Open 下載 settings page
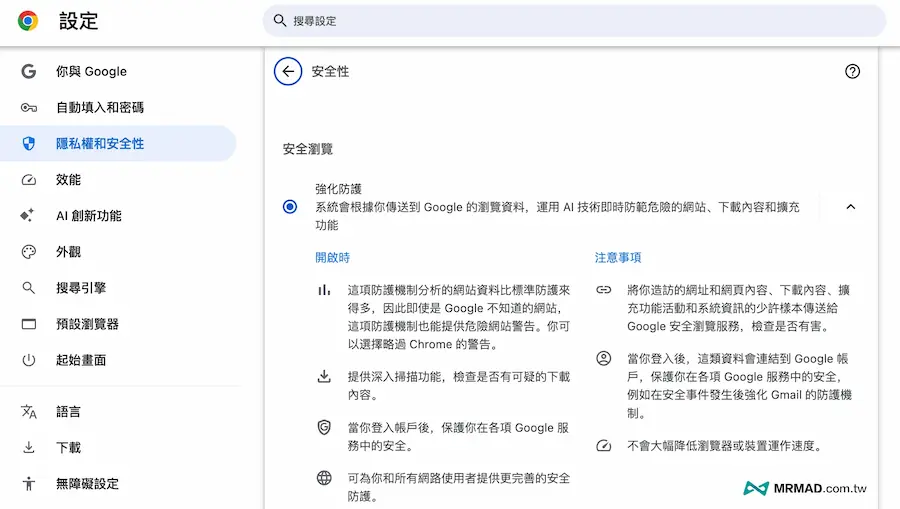The image size is (900, 509). 118,448
